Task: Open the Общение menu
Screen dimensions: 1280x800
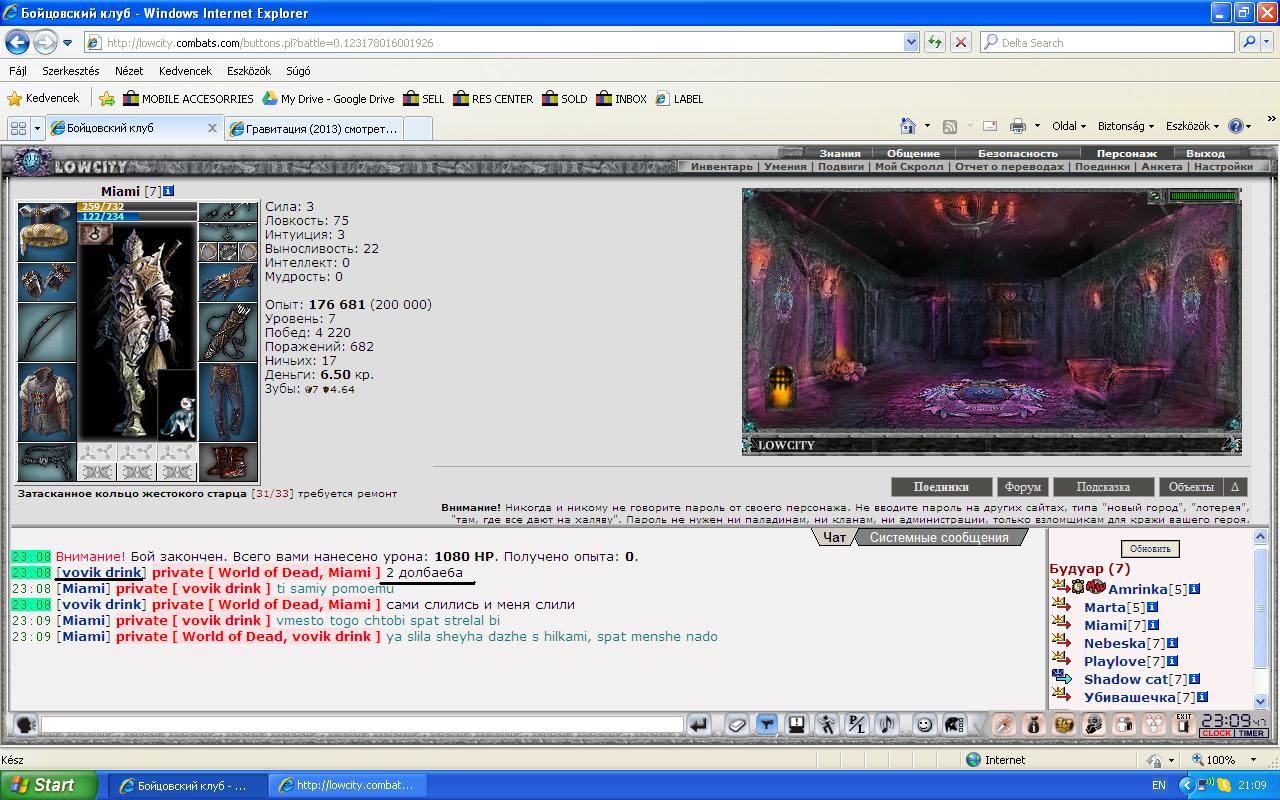Action: (913, 153)
